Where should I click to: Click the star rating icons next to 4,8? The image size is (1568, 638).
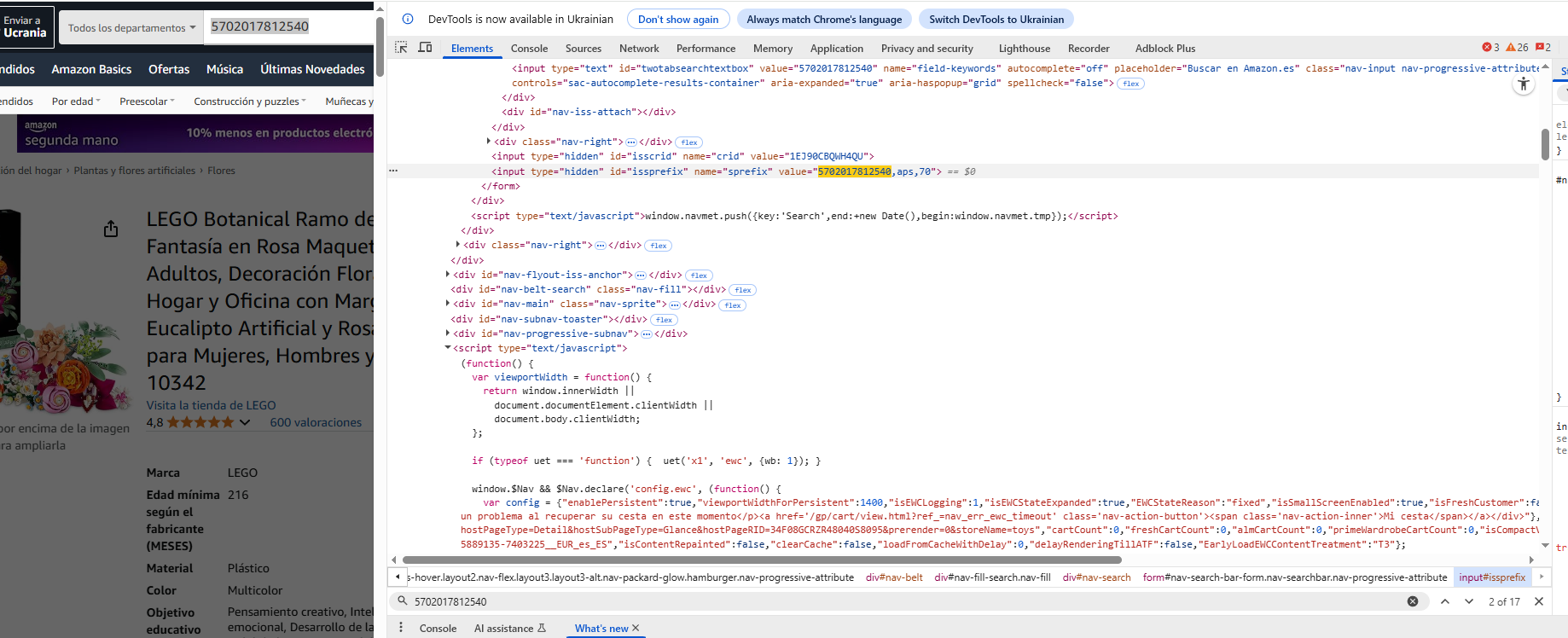coord(200,422)
